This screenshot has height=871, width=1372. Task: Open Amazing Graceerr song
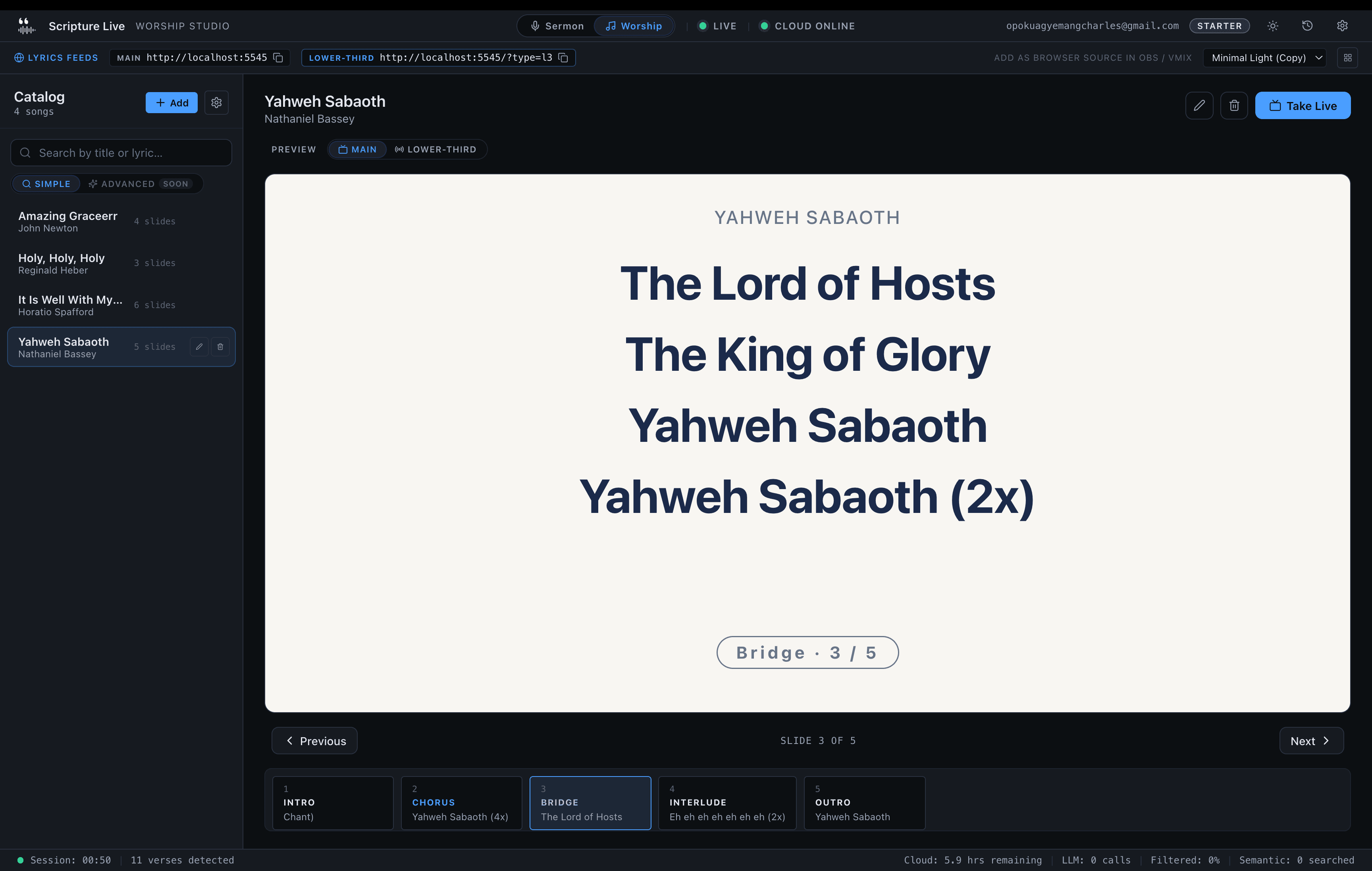121,221
